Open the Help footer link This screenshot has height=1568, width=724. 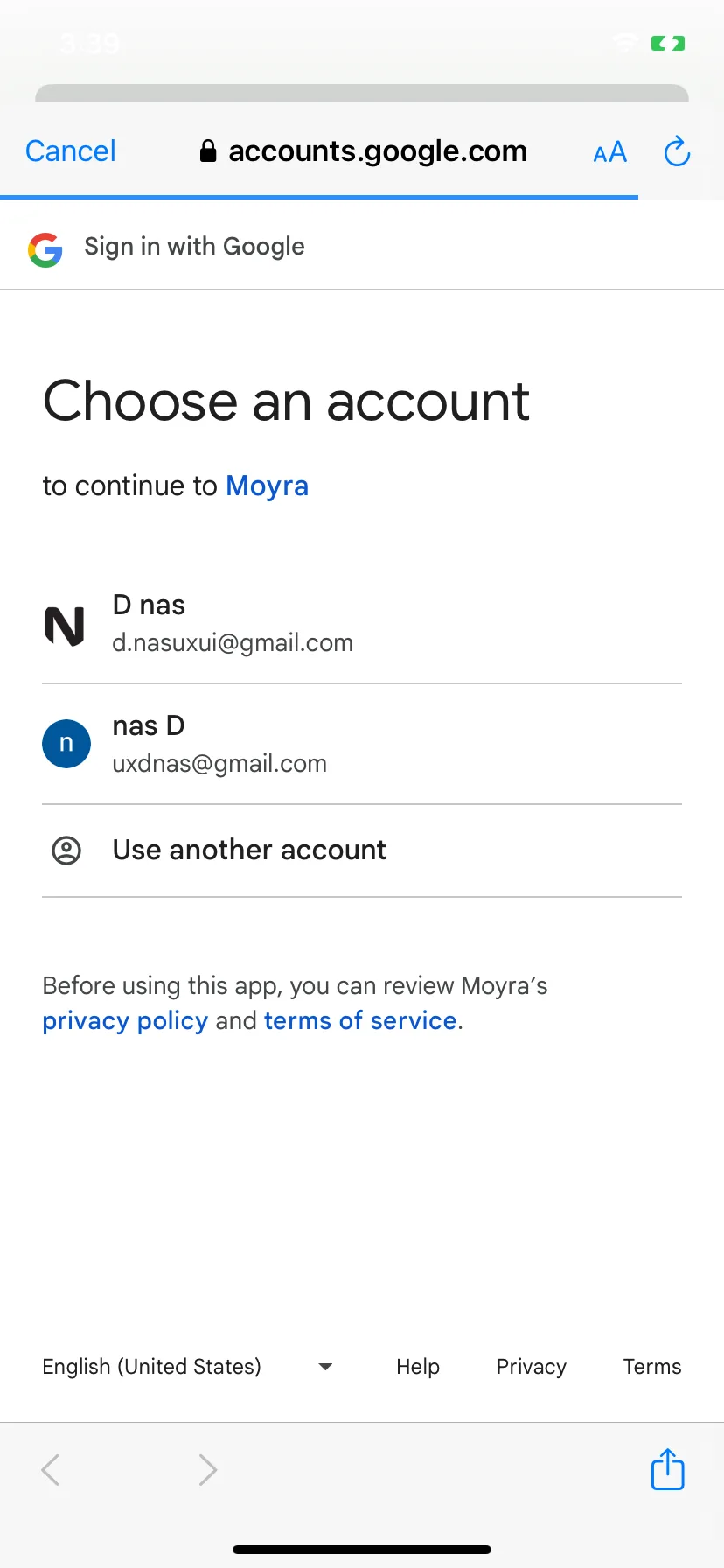click(x=418, y=1366)
